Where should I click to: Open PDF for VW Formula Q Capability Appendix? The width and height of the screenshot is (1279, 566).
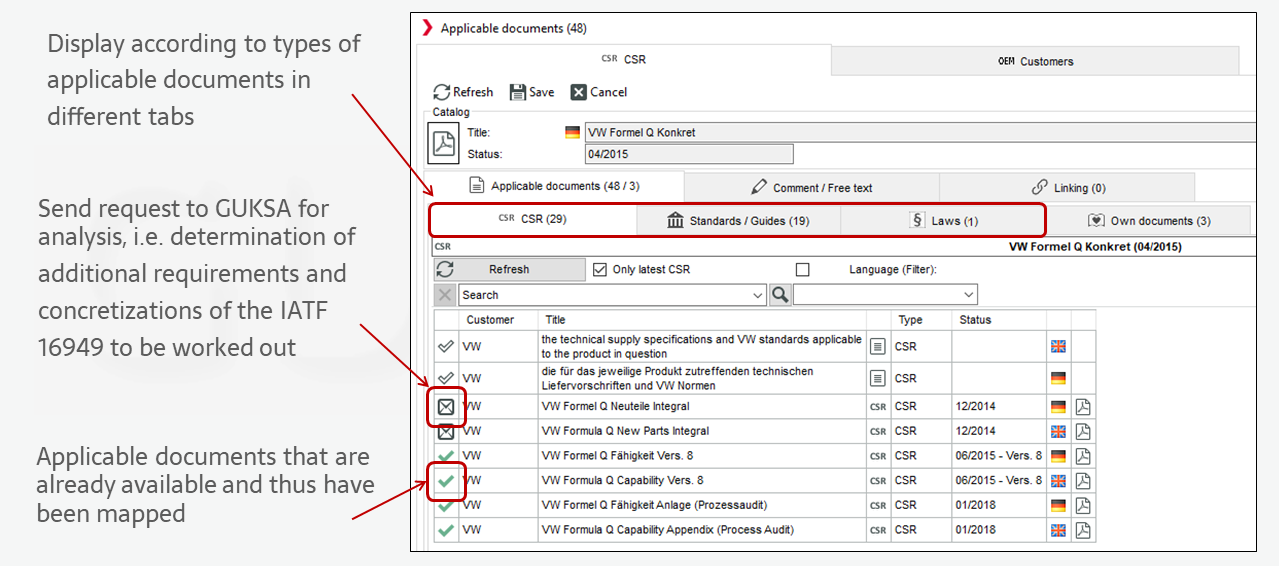click(x=1083, y=530)
